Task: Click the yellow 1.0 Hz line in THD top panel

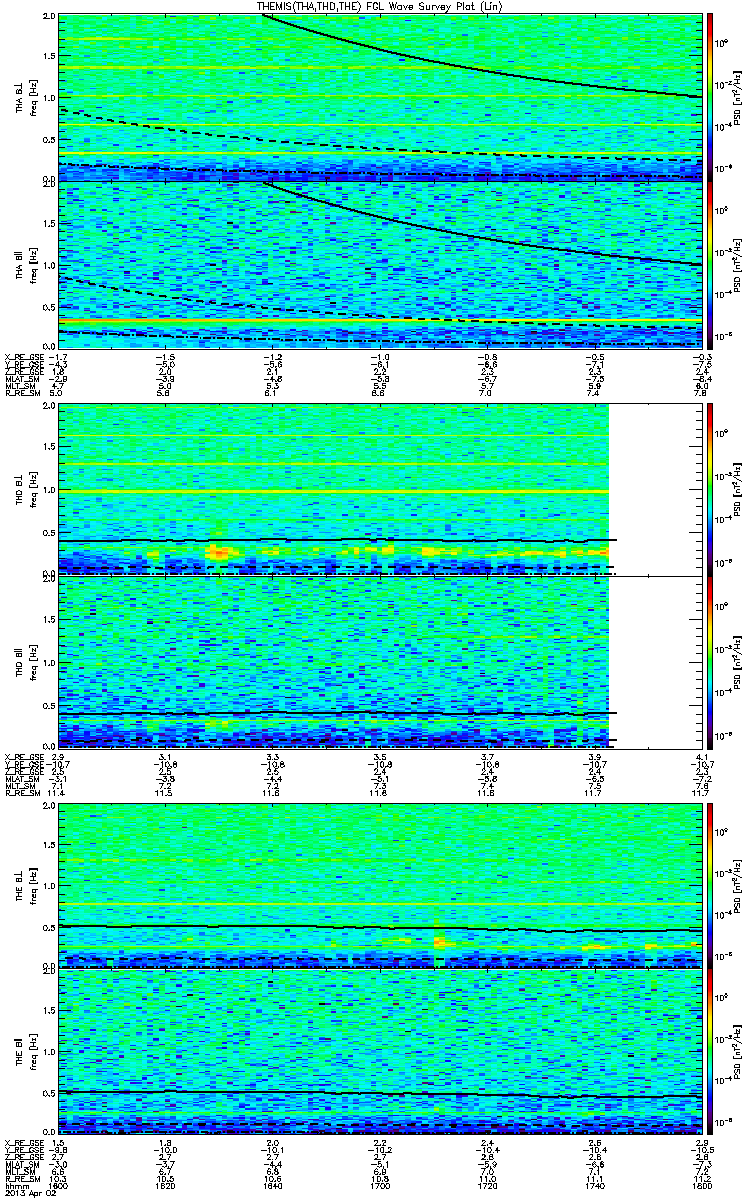Action: point(334,492)
